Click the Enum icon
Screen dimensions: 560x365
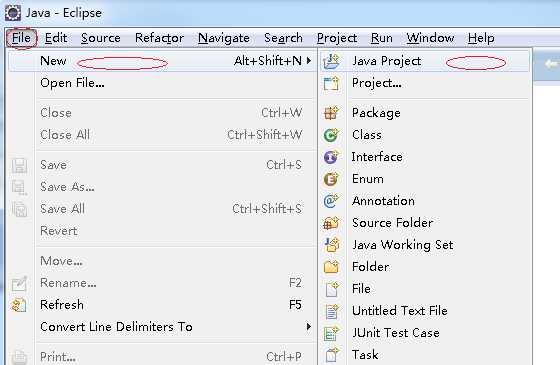coord(331,179)
